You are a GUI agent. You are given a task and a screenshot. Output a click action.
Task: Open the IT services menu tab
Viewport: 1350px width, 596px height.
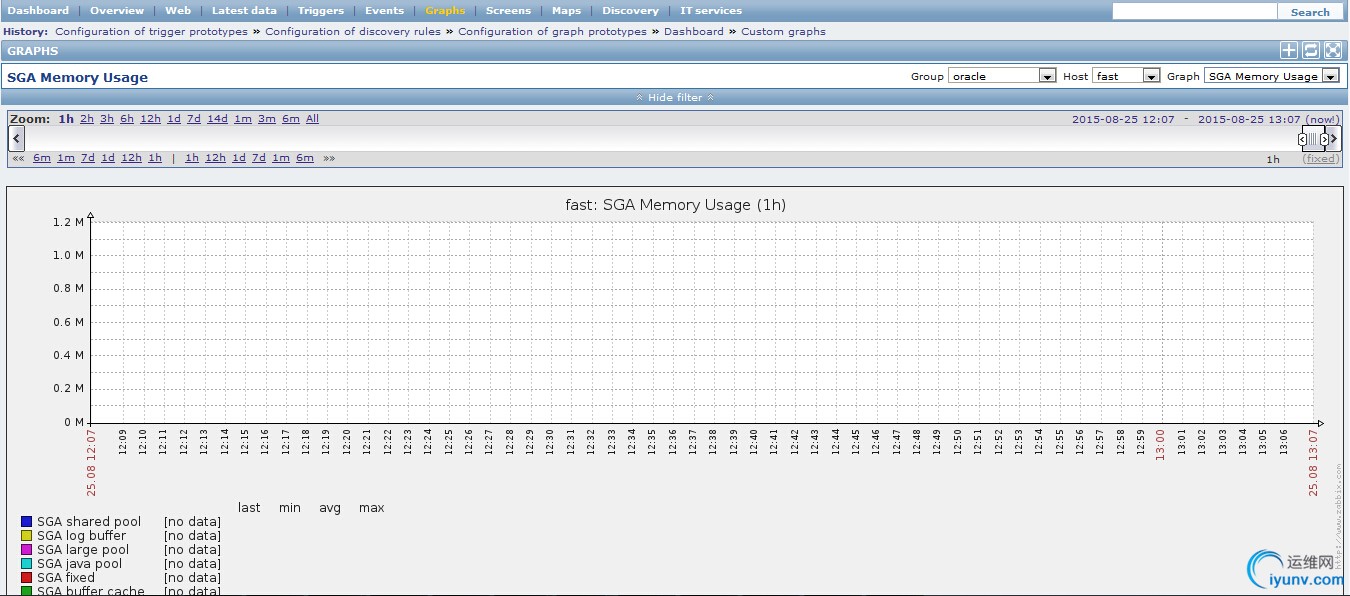[x=711, y=10]
